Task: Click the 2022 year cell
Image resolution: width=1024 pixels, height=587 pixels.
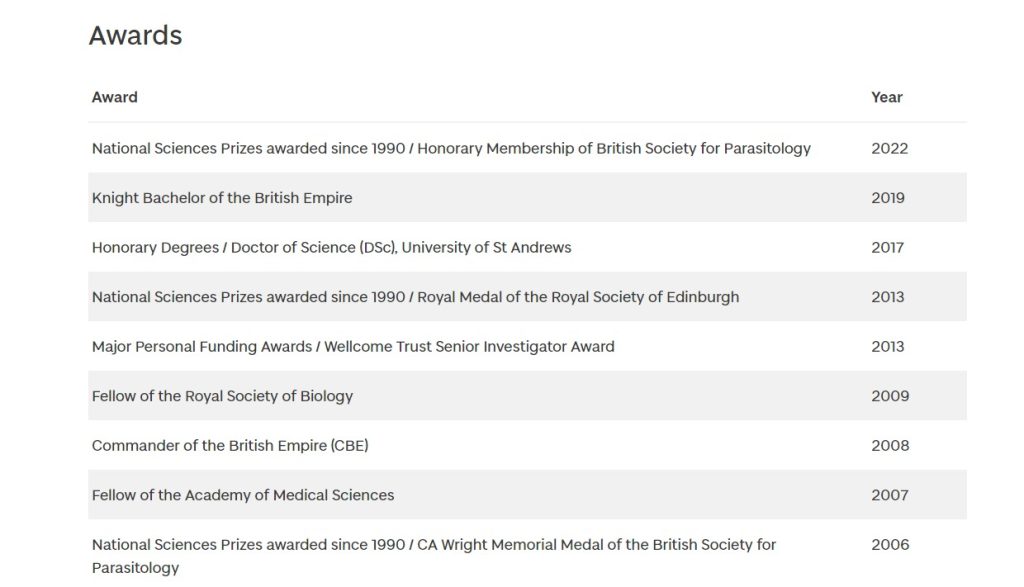Action: point(889,148)
